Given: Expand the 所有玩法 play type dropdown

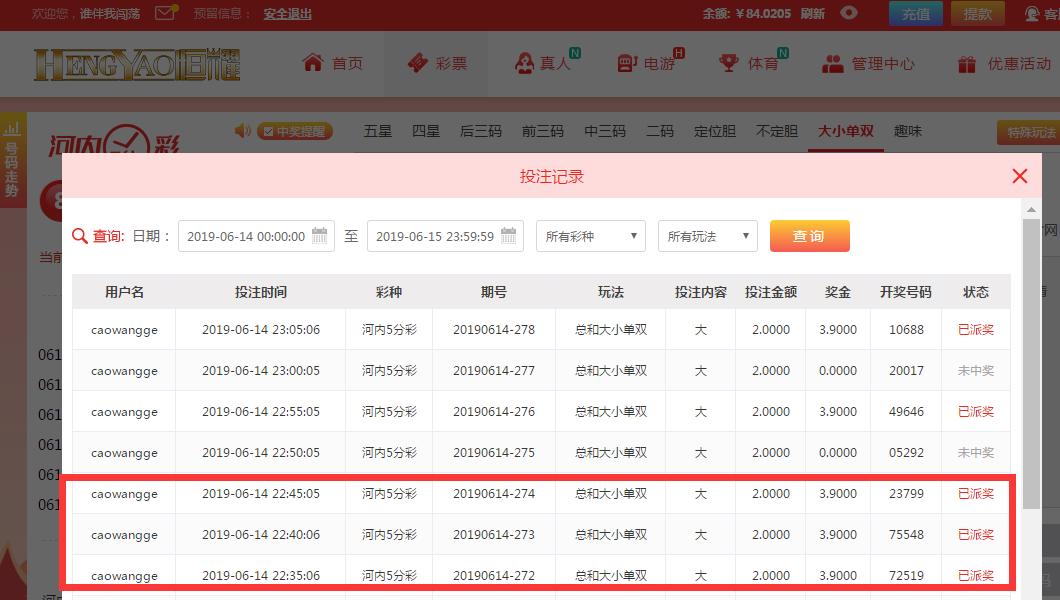Looking at the screenshot, I should [x=707, y=236].
